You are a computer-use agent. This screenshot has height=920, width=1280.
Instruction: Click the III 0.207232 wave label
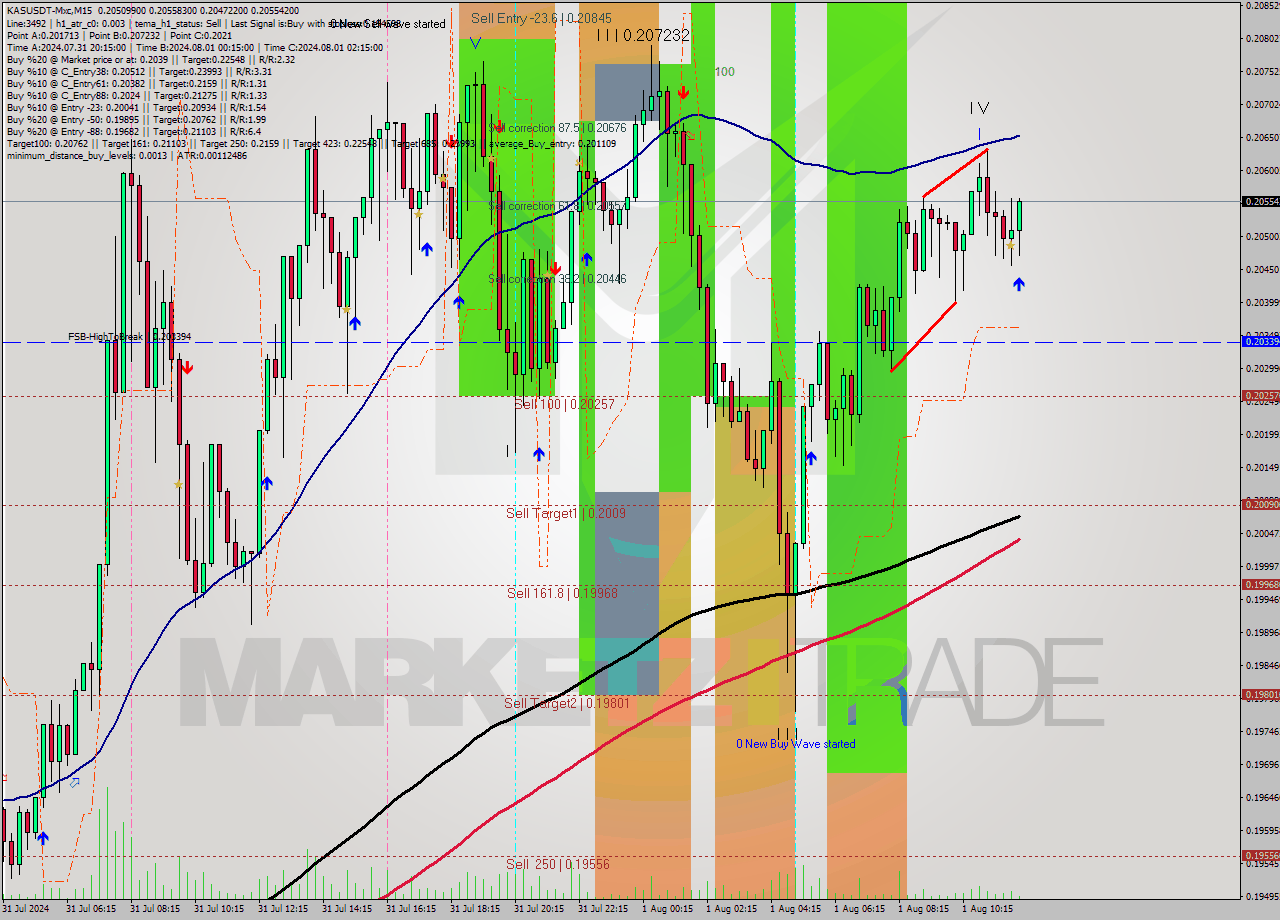pyautogui.click(x=643, y=35)
